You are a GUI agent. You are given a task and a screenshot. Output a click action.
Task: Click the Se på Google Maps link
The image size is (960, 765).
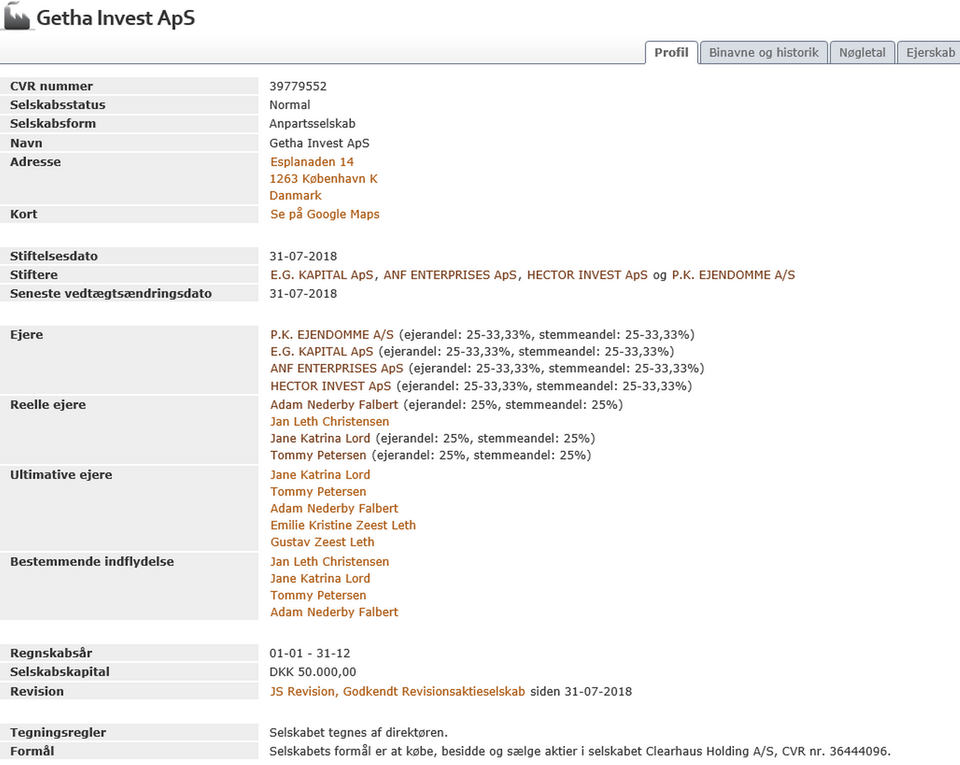click(x=325, y=214)
